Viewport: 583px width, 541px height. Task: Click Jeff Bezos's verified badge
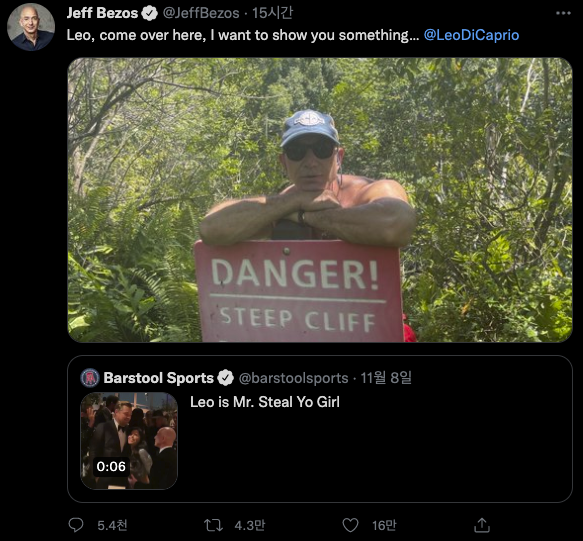pos(149,13)
